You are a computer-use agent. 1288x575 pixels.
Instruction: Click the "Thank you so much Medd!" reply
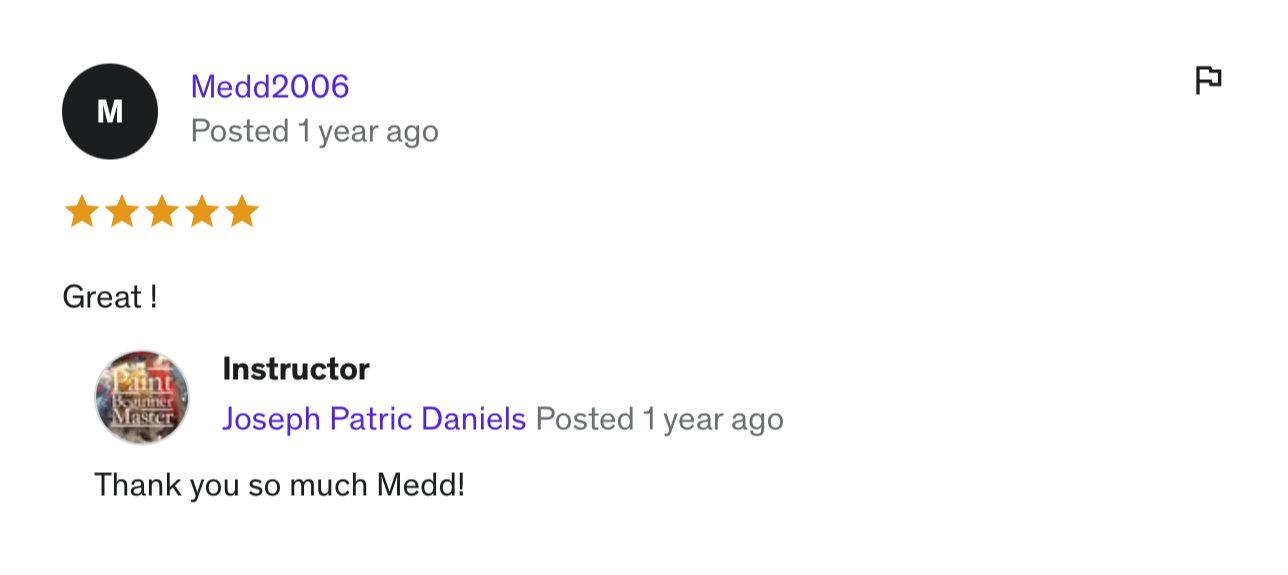tap(280, 485)
